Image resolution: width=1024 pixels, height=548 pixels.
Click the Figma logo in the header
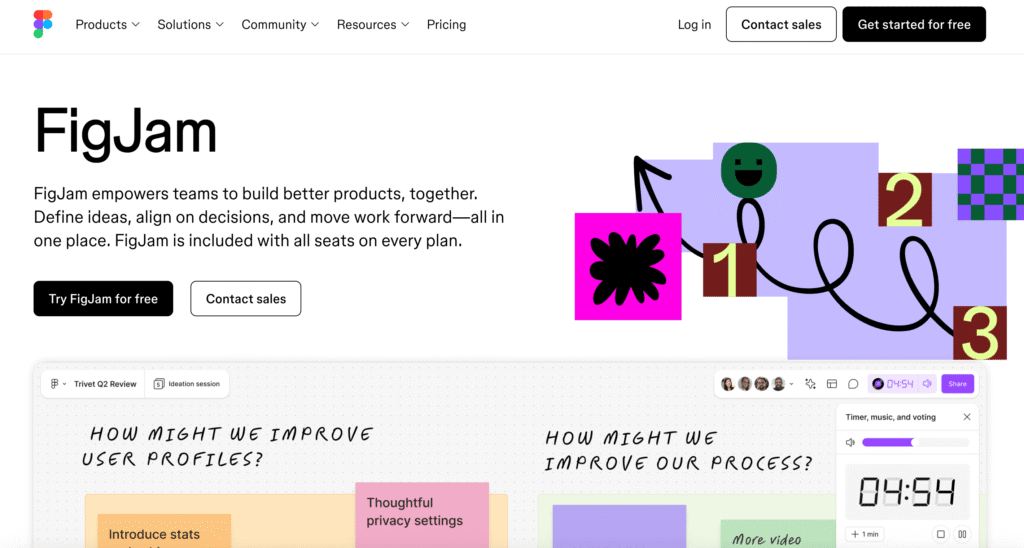[42, 24]
